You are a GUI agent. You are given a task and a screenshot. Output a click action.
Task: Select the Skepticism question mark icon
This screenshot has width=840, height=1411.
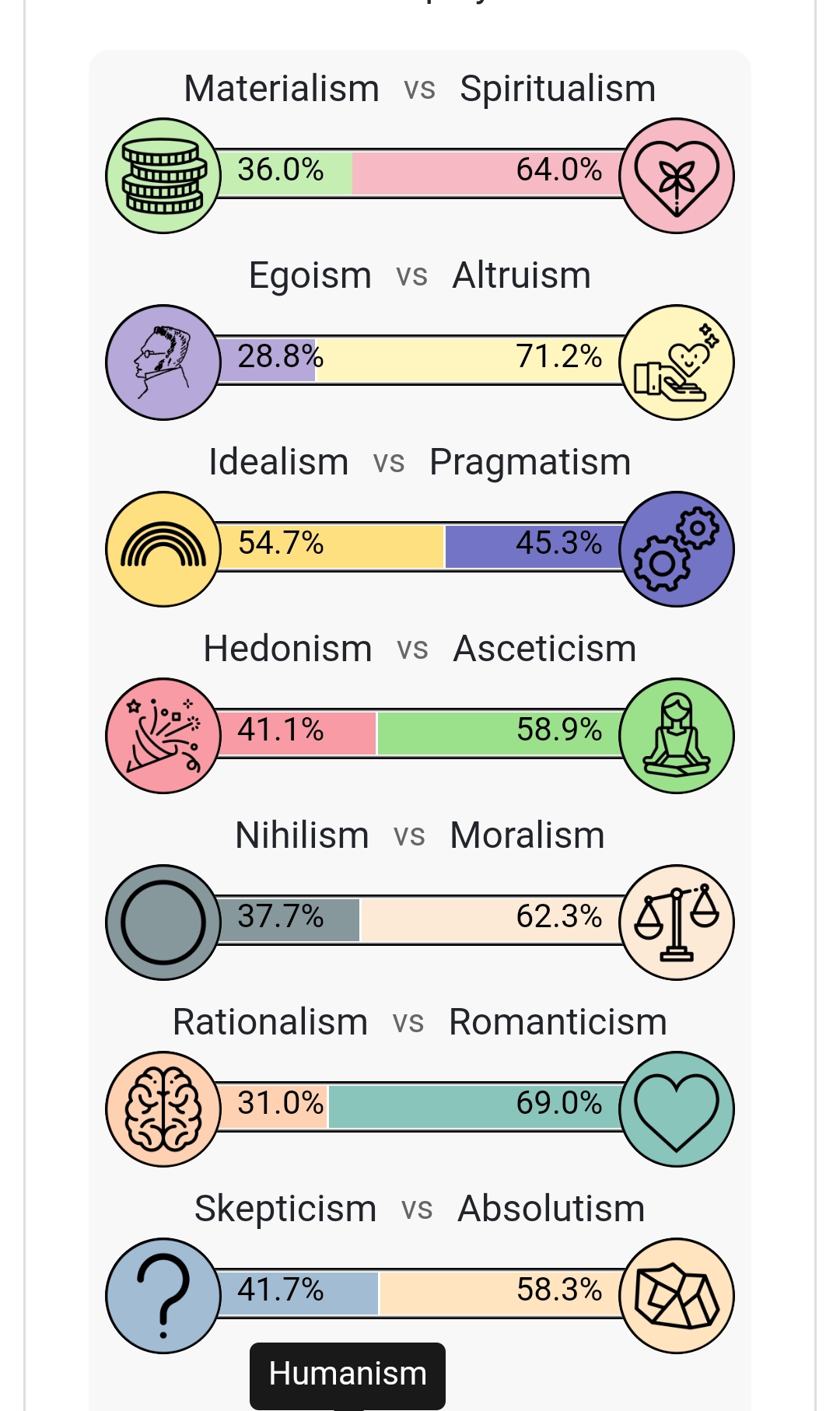pos(163,1296)
